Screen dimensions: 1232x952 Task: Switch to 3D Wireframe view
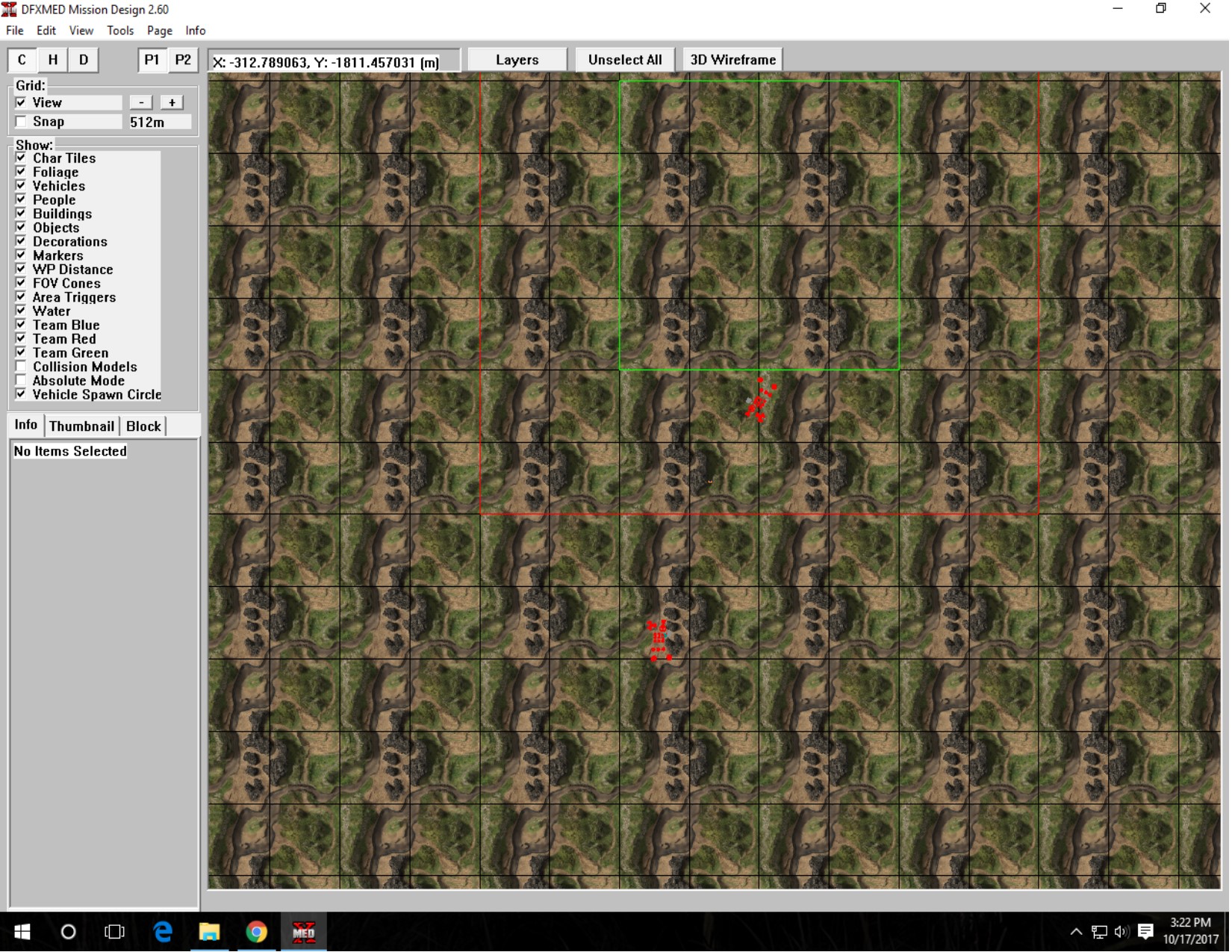point(733,60)
